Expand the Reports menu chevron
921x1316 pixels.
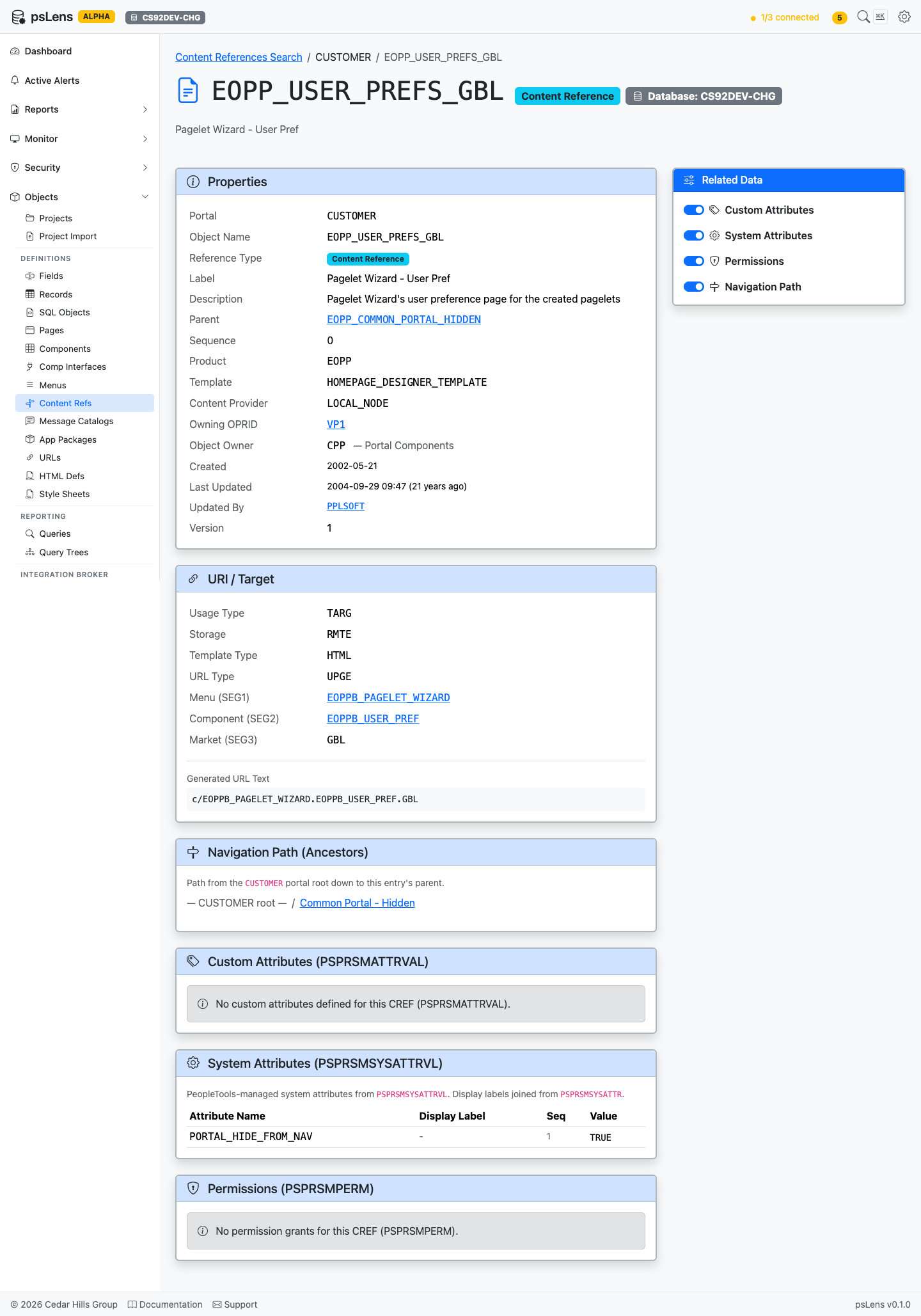(x=145, y=109)
